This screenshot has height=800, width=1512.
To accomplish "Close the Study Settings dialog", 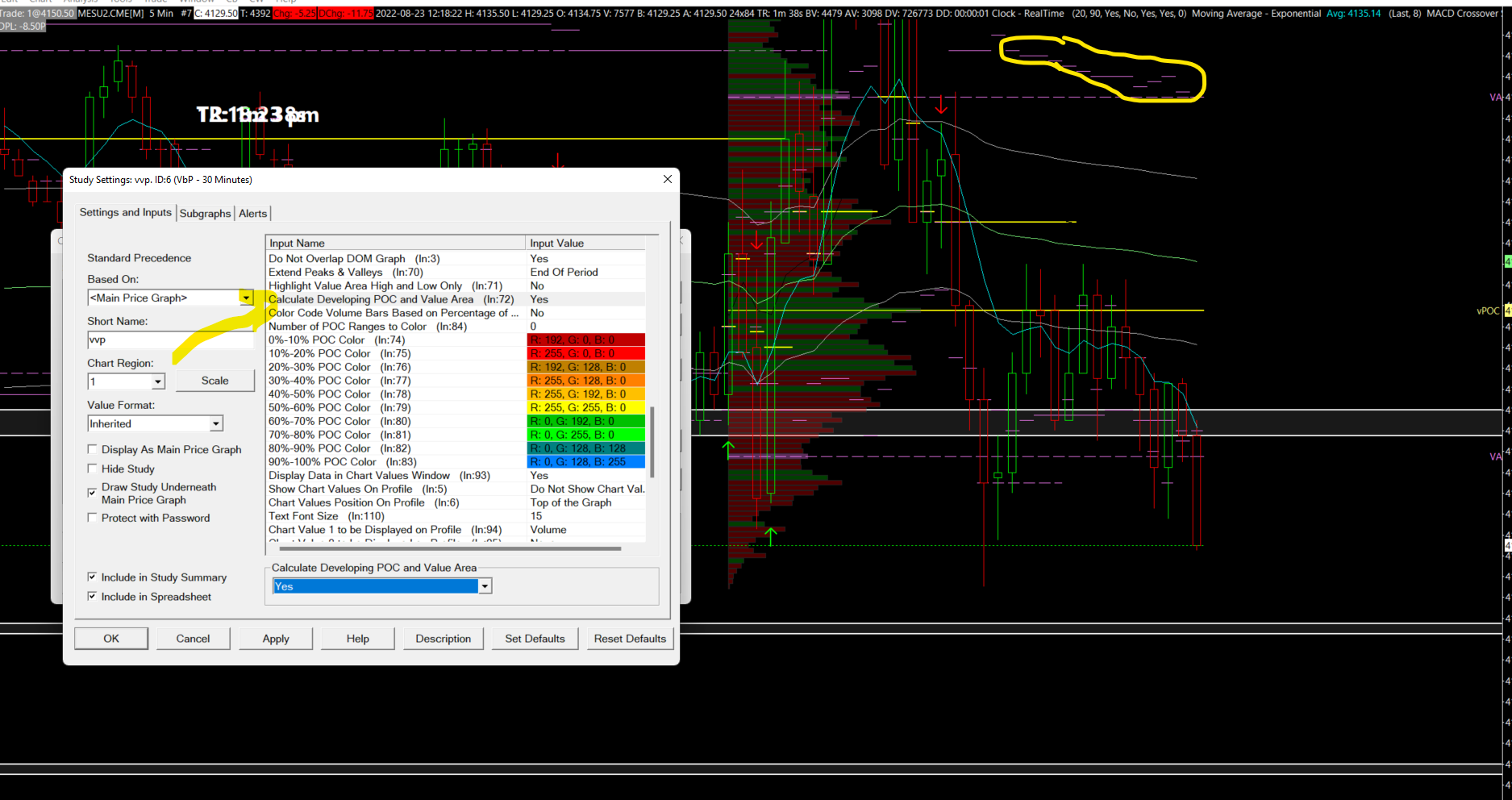I will pos(667,179).
